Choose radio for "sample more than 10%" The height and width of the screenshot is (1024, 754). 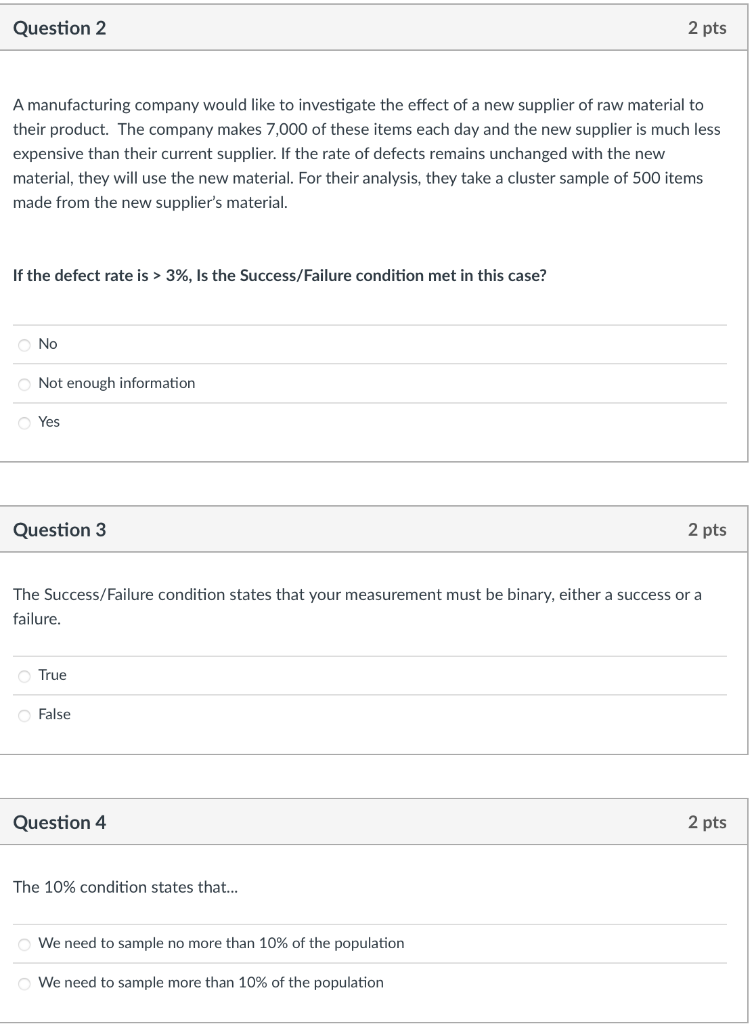[x=24, y=983]
